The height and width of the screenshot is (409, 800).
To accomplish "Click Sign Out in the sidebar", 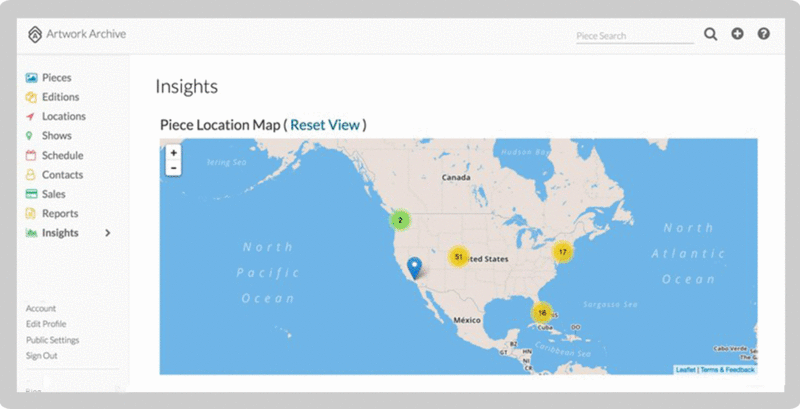I will coord(41,355).
